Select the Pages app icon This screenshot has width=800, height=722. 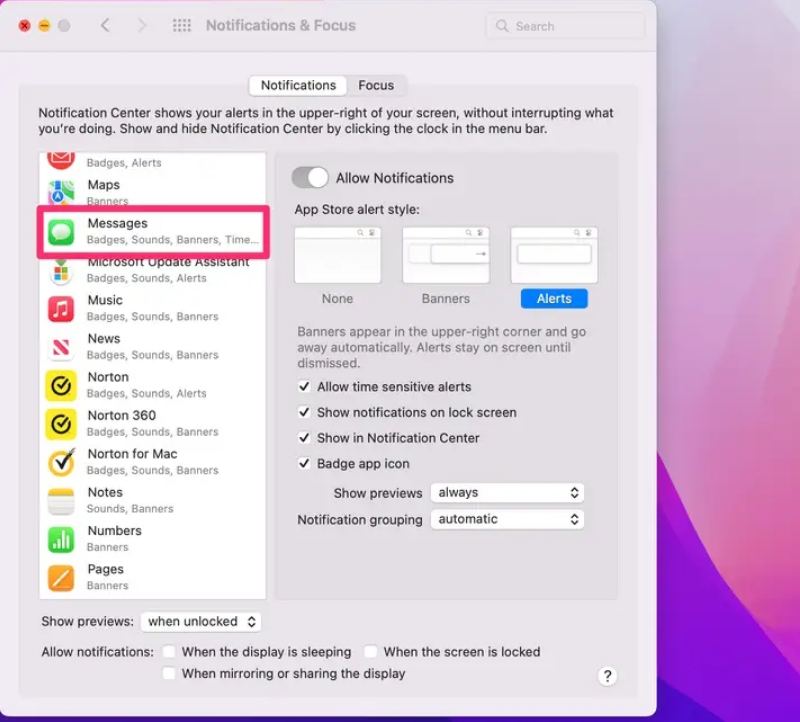(x=61, y=577)
